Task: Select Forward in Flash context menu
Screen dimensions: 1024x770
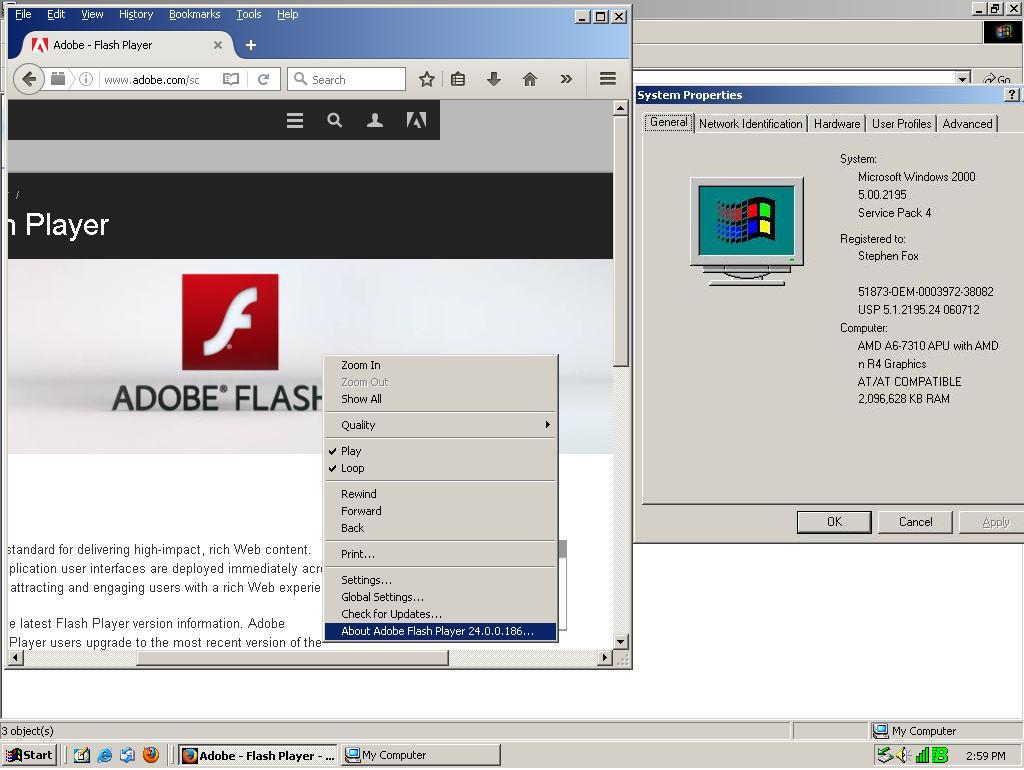Action: 440,511
